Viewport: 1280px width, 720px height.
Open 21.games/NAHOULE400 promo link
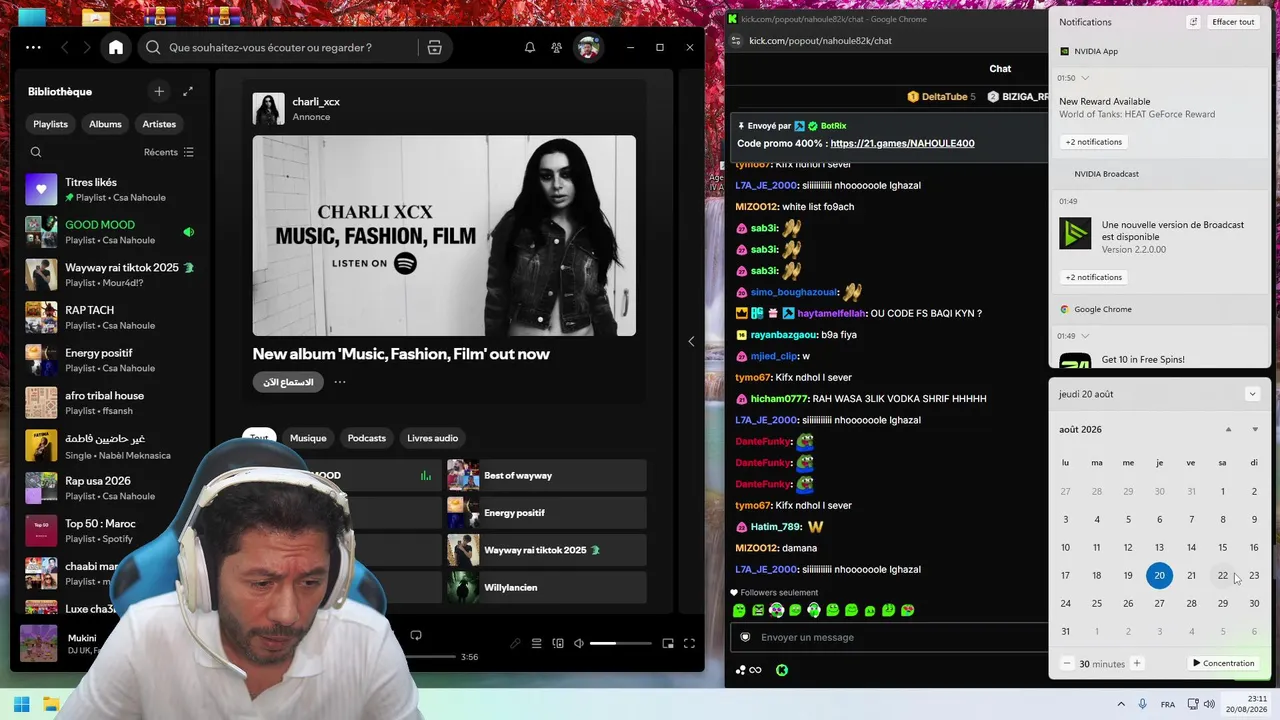point(902,143)
